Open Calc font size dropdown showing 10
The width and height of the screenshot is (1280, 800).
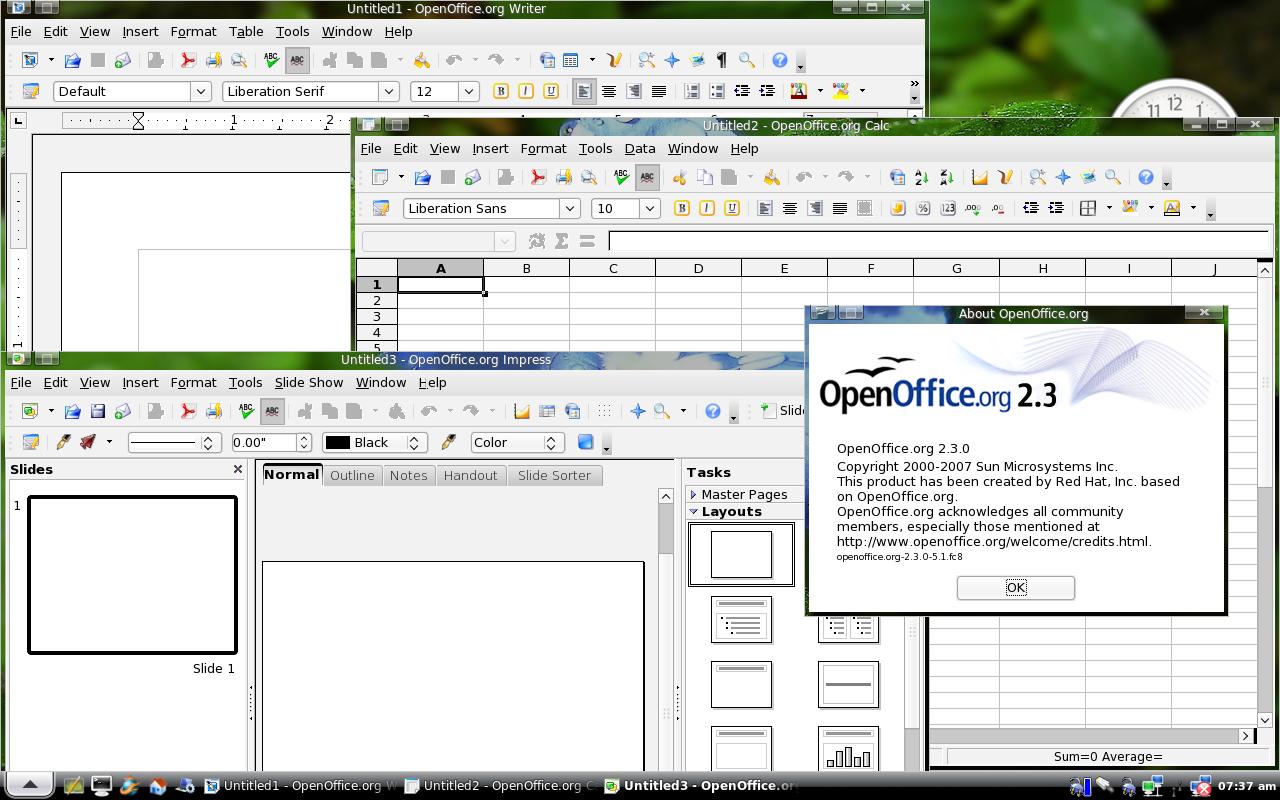point(649,208)
